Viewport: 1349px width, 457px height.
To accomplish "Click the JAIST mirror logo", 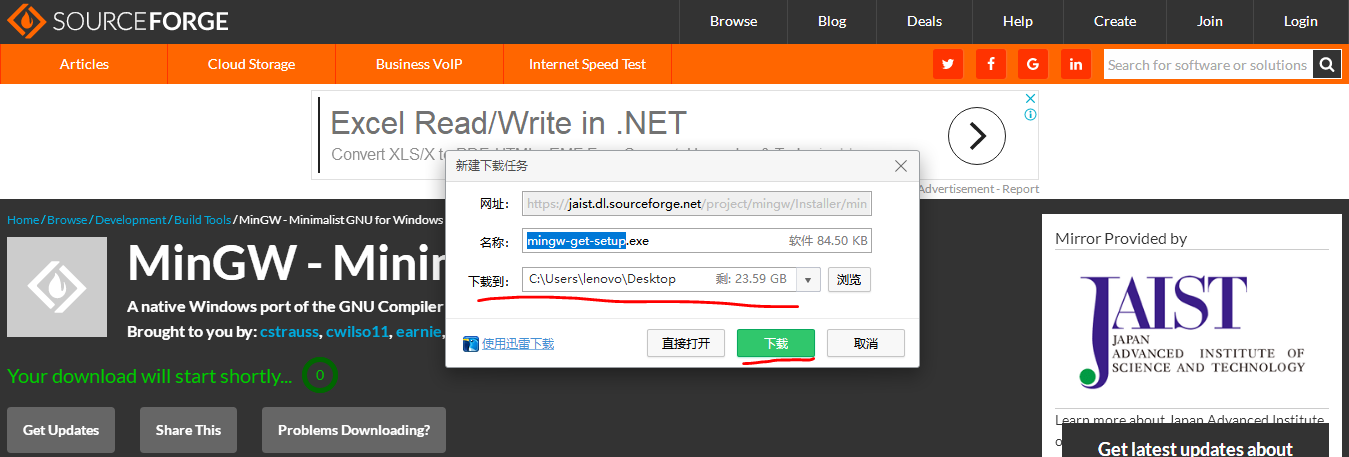I will pyautogui.click(x=1192, y=333).
